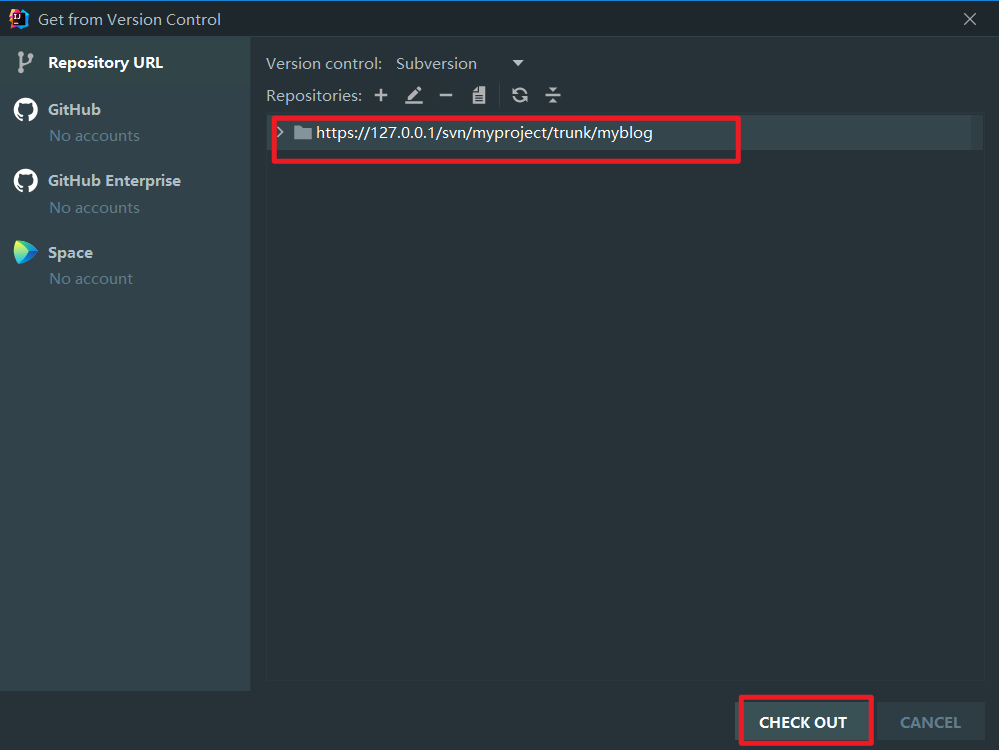Click the GitHub octocat icon
This screenshot has height=750, width=999.
point(25,110)
